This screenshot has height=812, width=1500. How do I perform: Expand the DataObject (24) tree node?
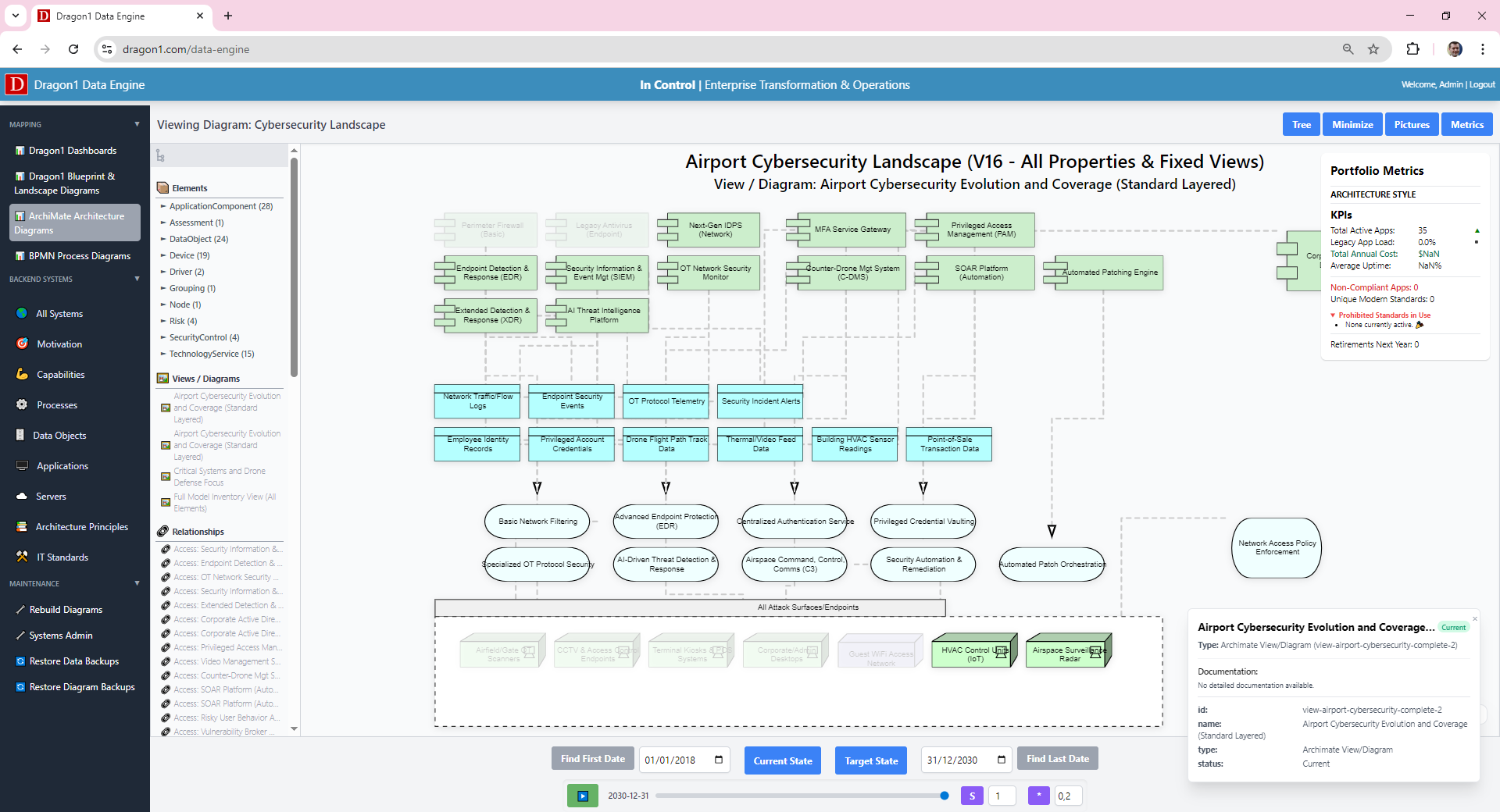coord(163,239)
